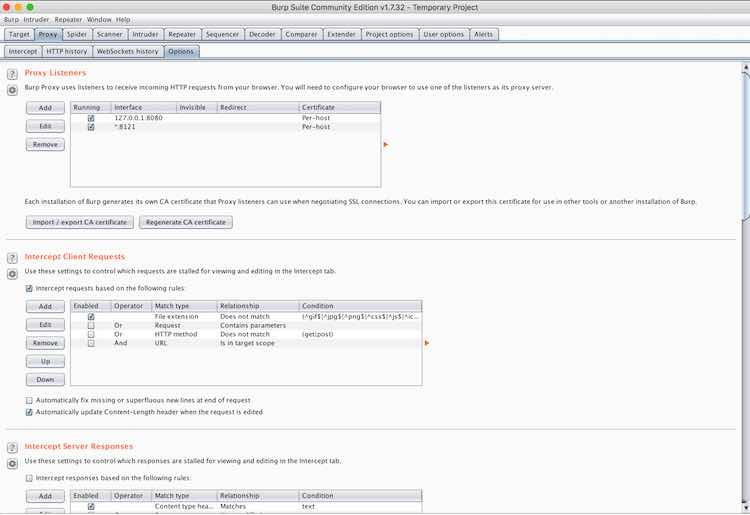The width and height of the screenshot is (750, 515).
Task: Open help for Intercept Client Requests
Action: [x=12, y=258]
